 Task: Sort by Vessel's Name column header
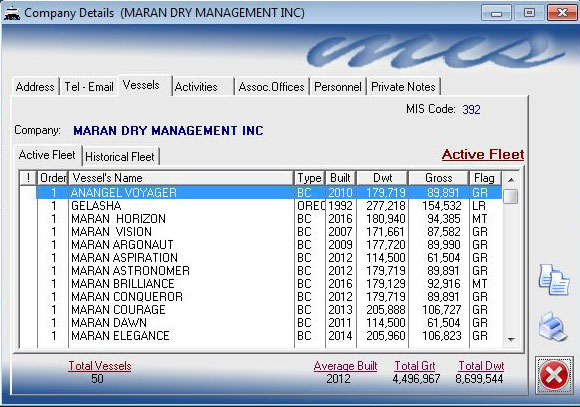tap(181, 178)
